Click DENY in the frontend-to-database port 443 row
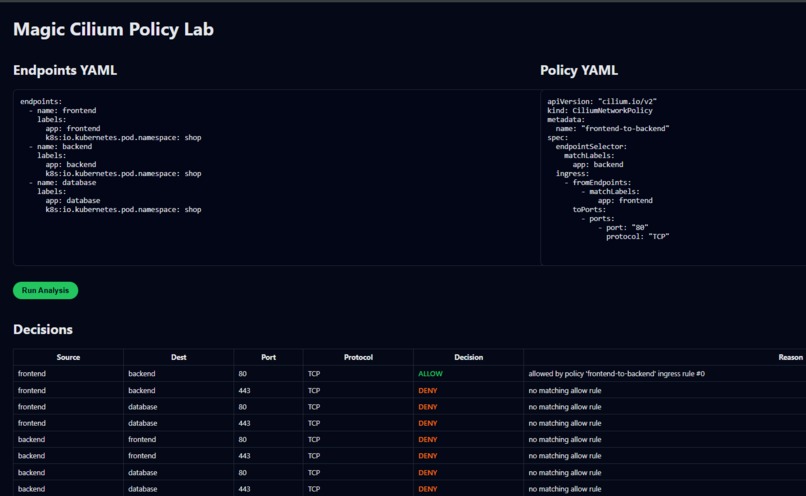The height and width of the screenshot is (496, 806). (x=428, y=424)
